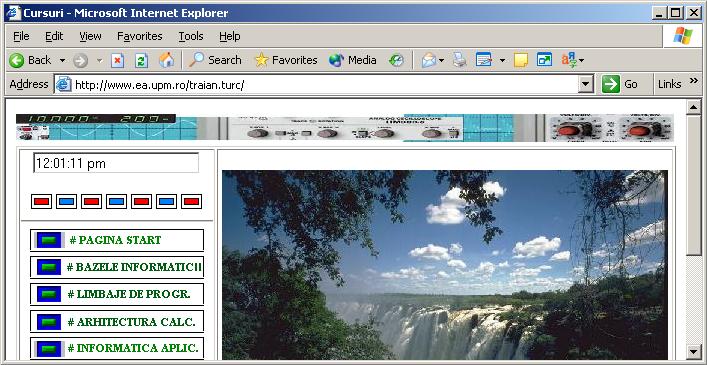The width and height of the screenshot is (707, 365).
Task: Expand the address bar dropdown
Action: [x=586, y=84]
